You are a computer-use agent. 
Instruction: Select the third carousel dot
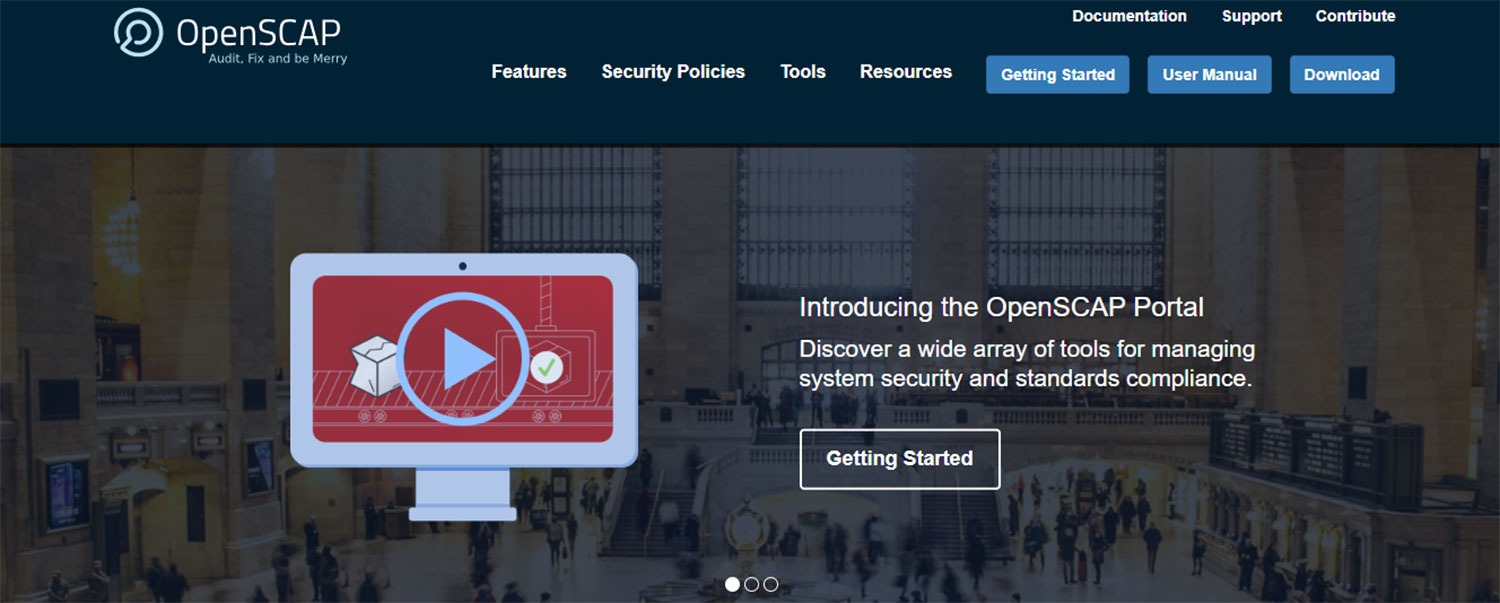point(770,584)
